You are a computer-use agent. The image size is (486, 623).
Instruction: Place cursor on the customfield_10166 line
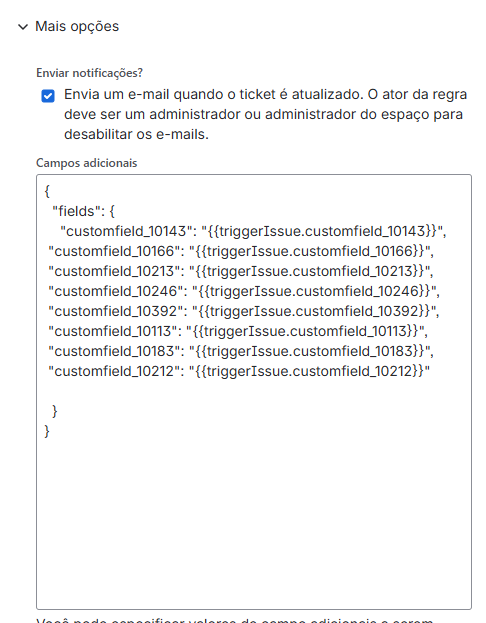pyautogui.click(x=241, y=251)
